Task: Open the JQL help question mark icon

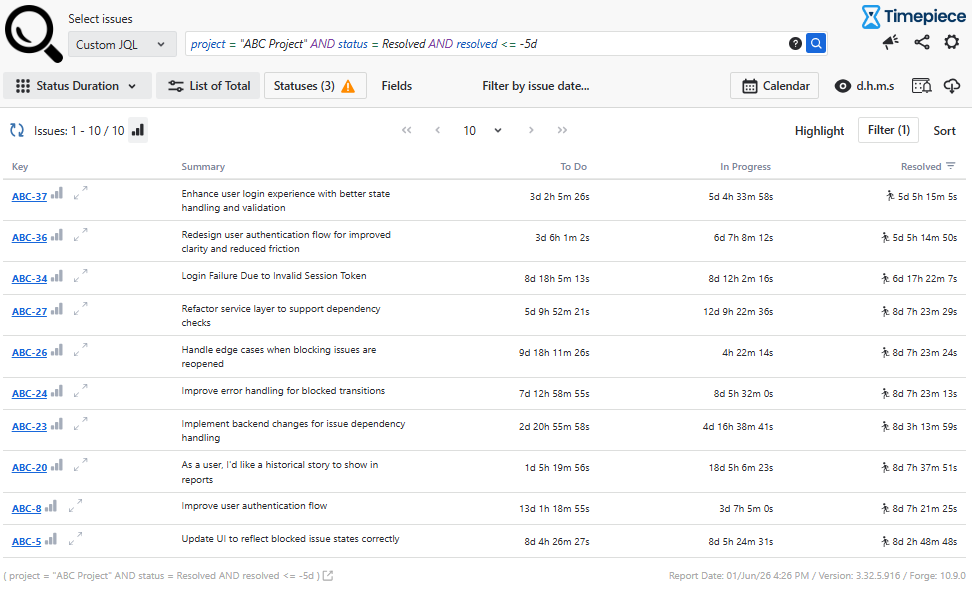Action: pos(795,43)
